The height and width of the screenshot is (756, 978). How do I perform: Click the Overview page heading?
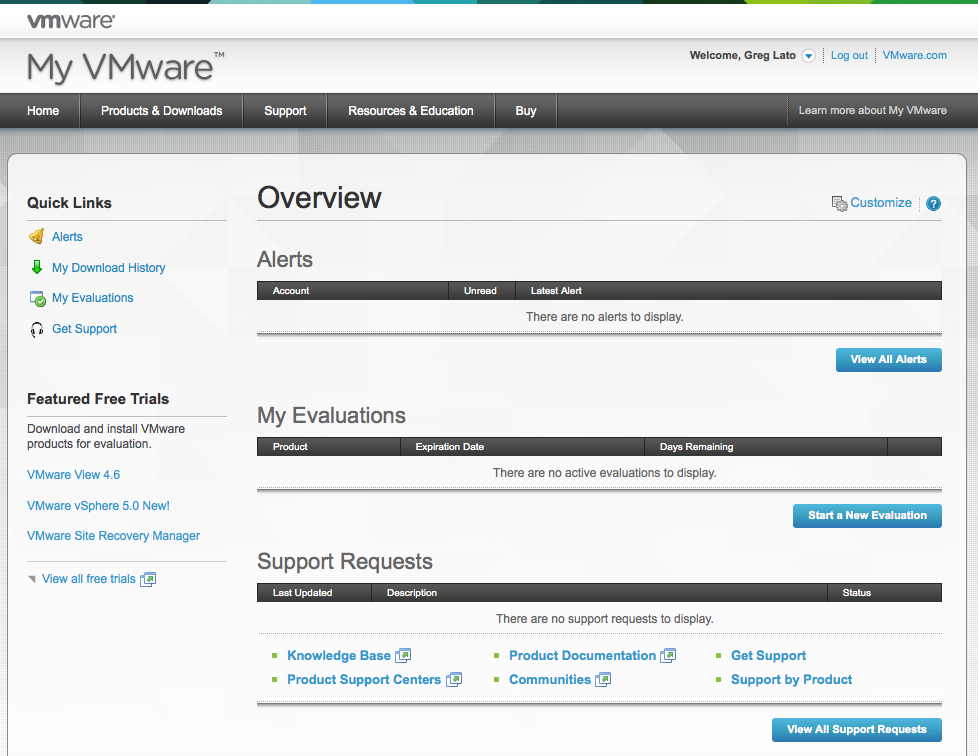(319, 198)
